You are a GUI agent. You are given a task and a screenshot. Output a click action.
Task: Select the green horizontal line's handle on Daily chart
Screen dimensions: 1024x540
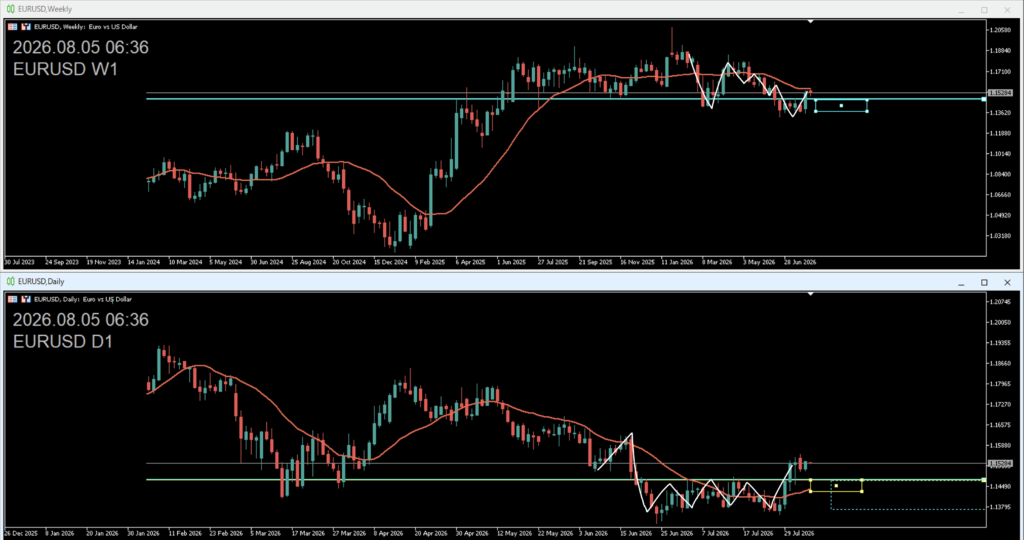(x=984, y=480)
